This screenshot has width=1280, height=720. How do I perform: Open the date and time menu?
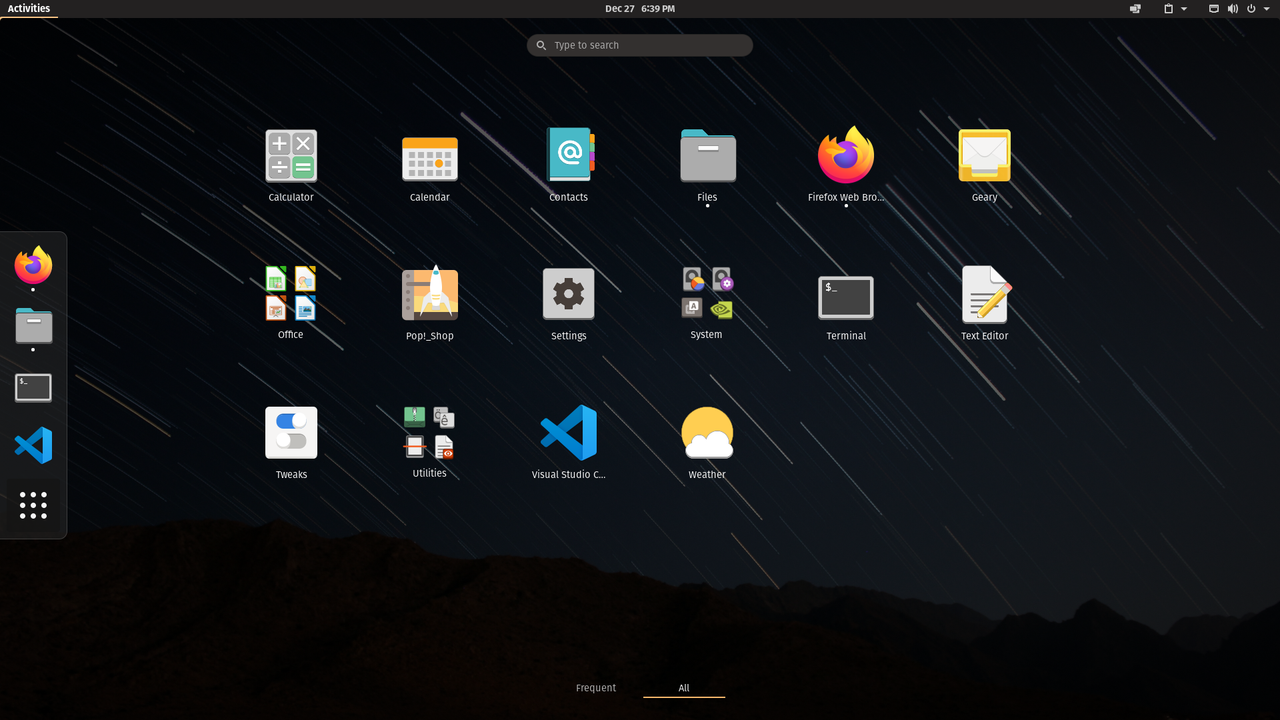click(640, 8)
